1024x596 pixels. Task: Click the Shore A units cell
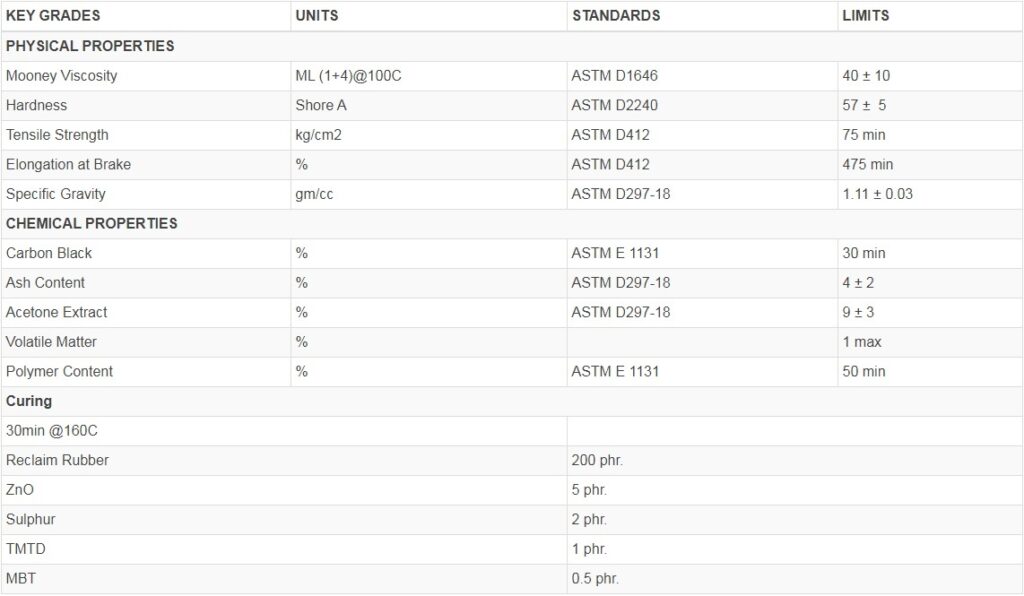coord(321,105)
